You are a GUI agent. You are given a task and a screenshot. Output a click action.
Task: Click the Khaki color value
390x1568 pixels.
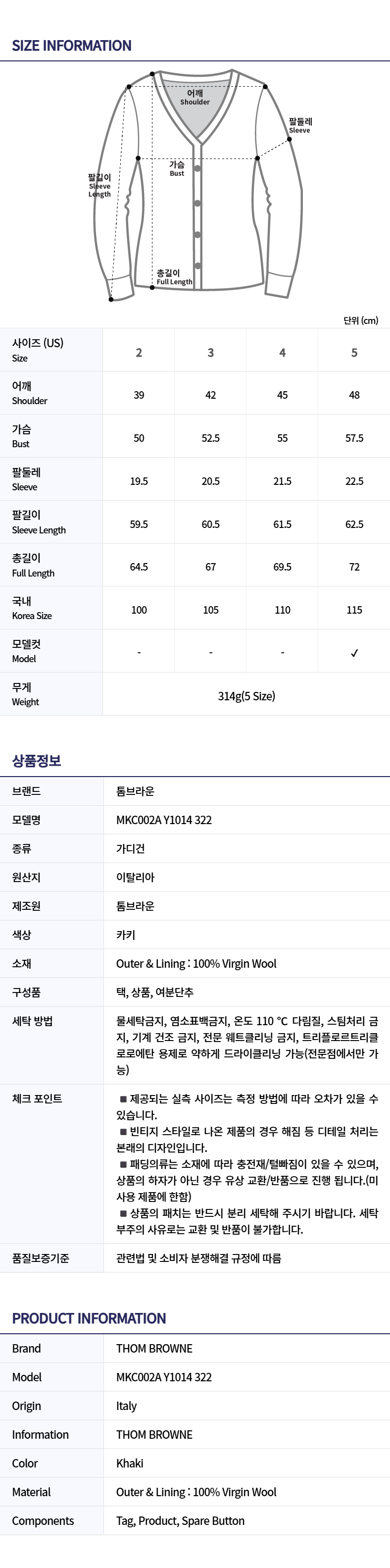(130, 1463)
